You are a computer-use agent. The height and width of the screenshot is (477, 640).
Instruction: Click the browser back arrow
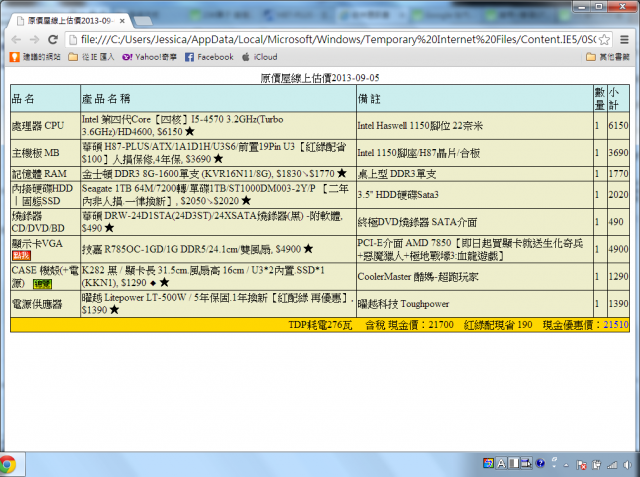[16, 40]
